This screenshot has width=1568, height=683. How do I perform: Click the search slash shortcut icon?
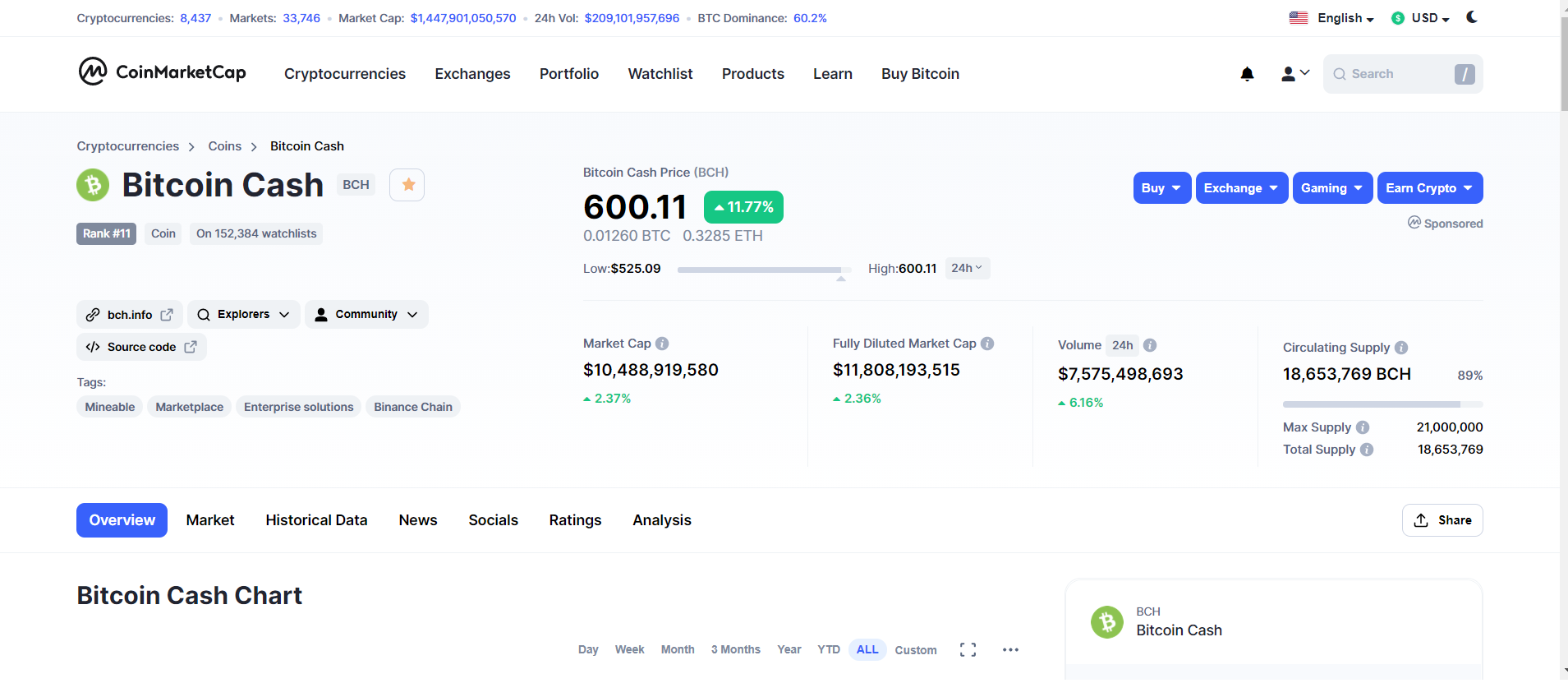1465,74
